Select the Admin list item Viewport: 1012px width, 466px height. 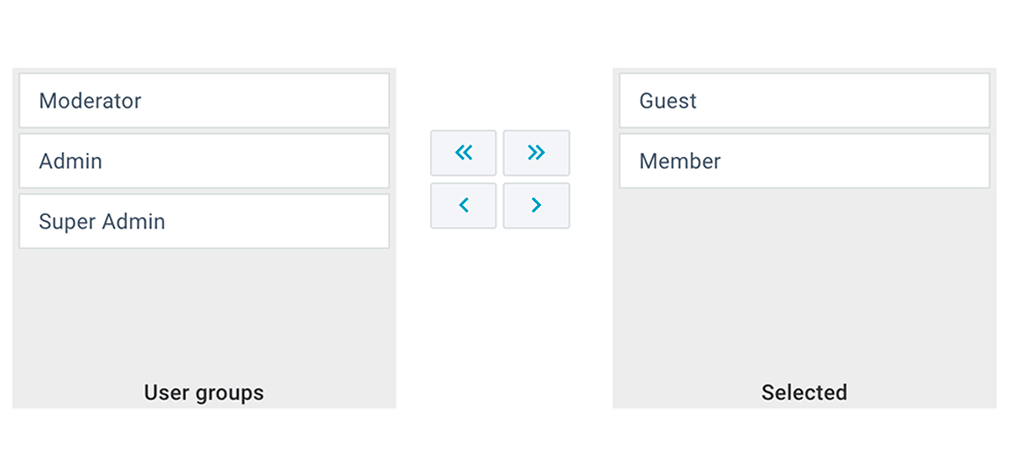[x=204, y=161]
